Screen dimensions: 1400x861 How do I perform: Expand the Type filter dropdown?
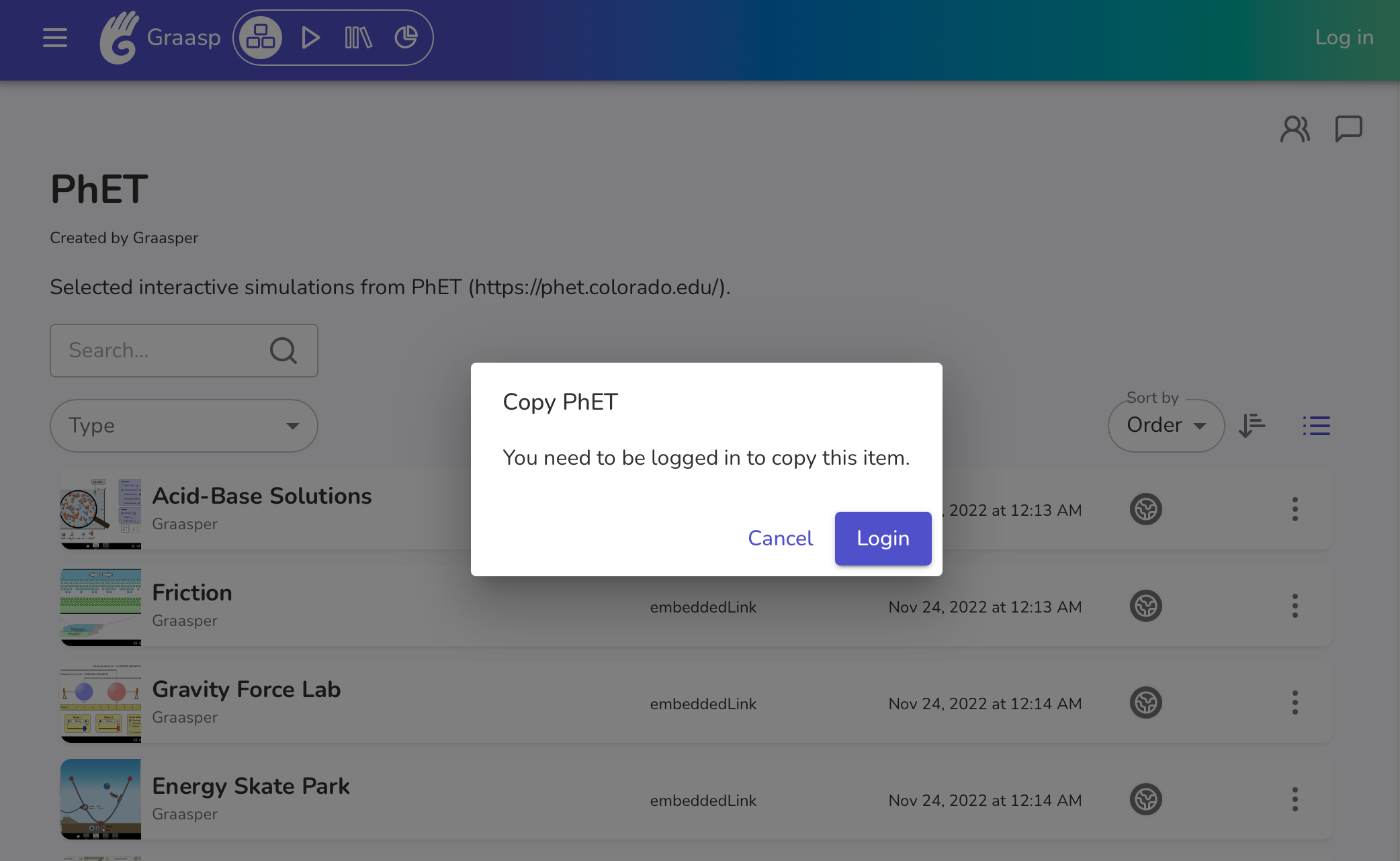tap(184, 426)
